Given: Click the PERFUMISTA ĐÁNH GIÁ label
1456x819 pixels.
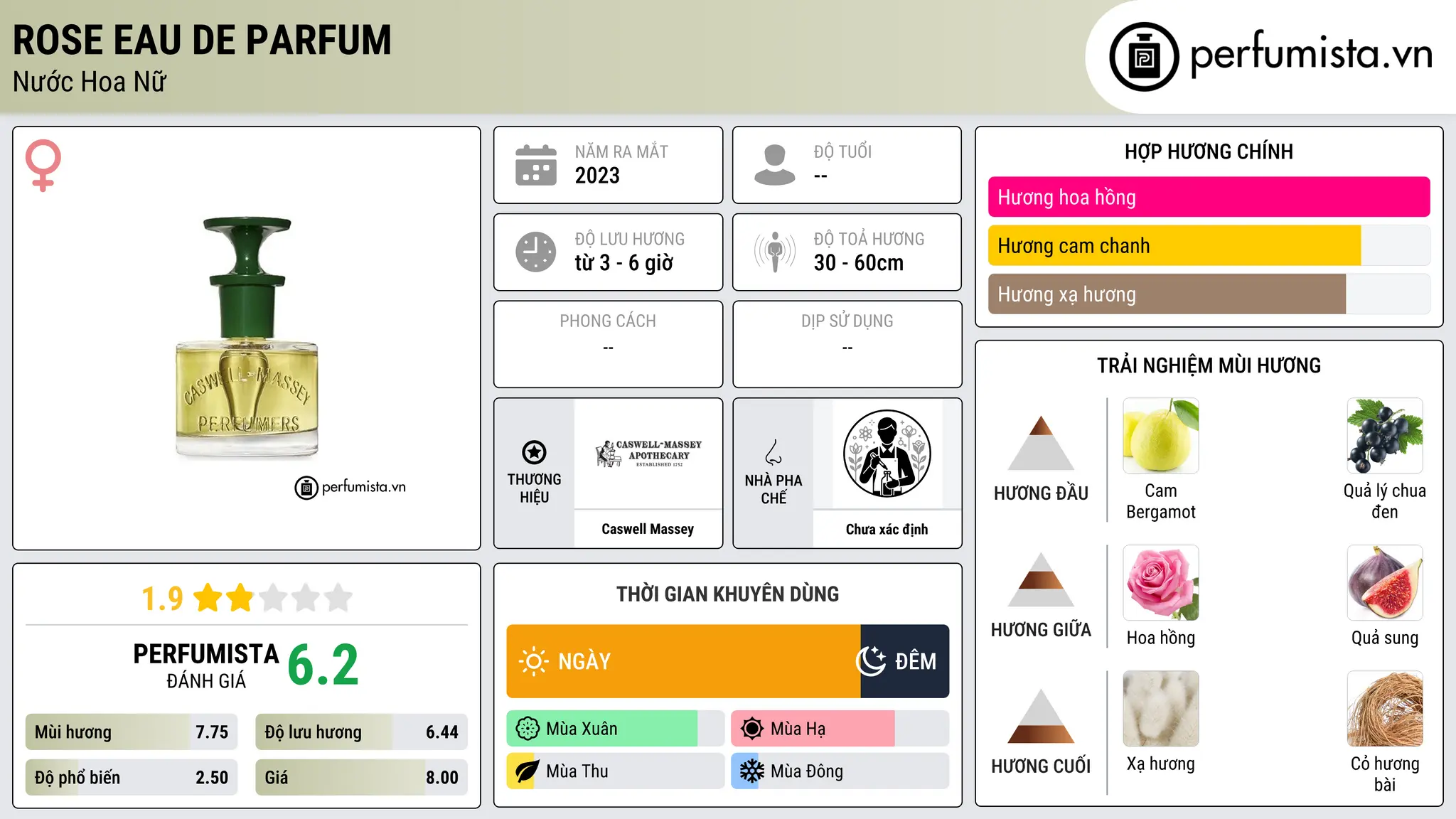Looking at the screenshot, I should pyautogui.click(x=206, y=665).
